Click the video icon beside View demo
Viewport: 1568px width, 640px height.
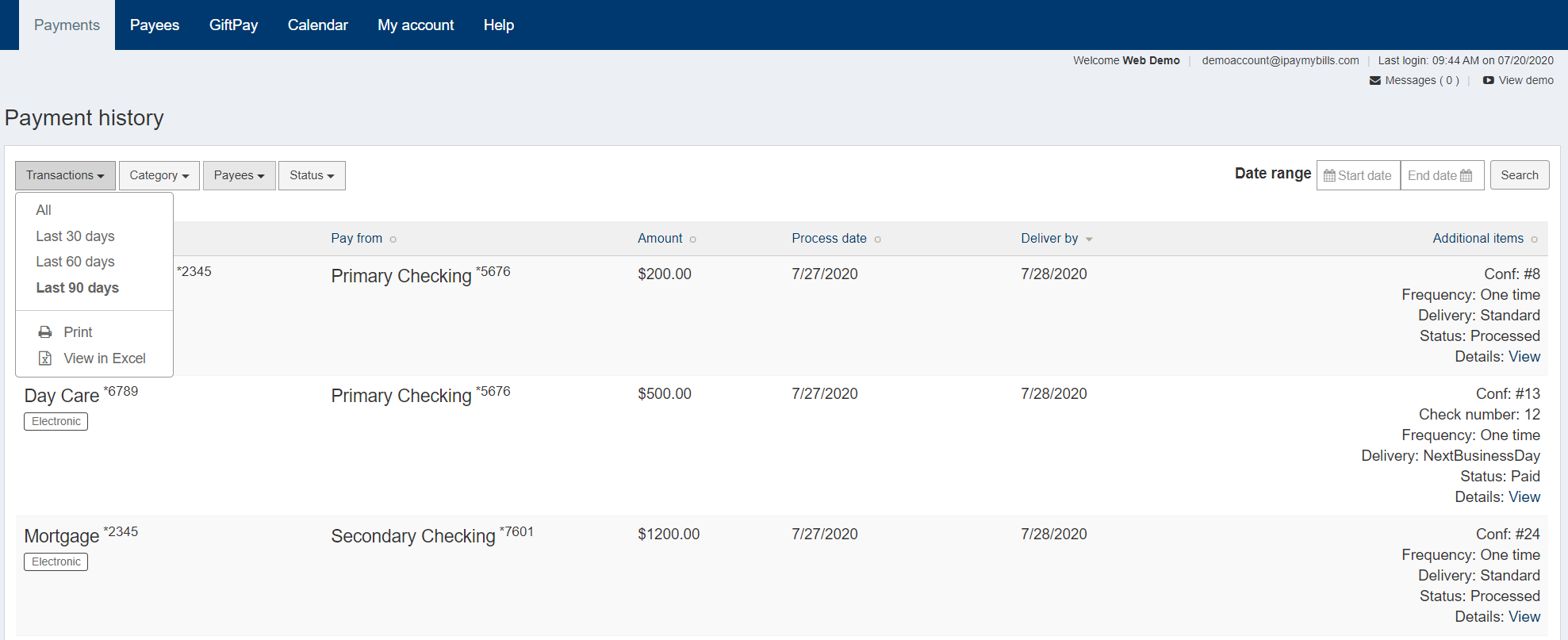click(1489, 80)
